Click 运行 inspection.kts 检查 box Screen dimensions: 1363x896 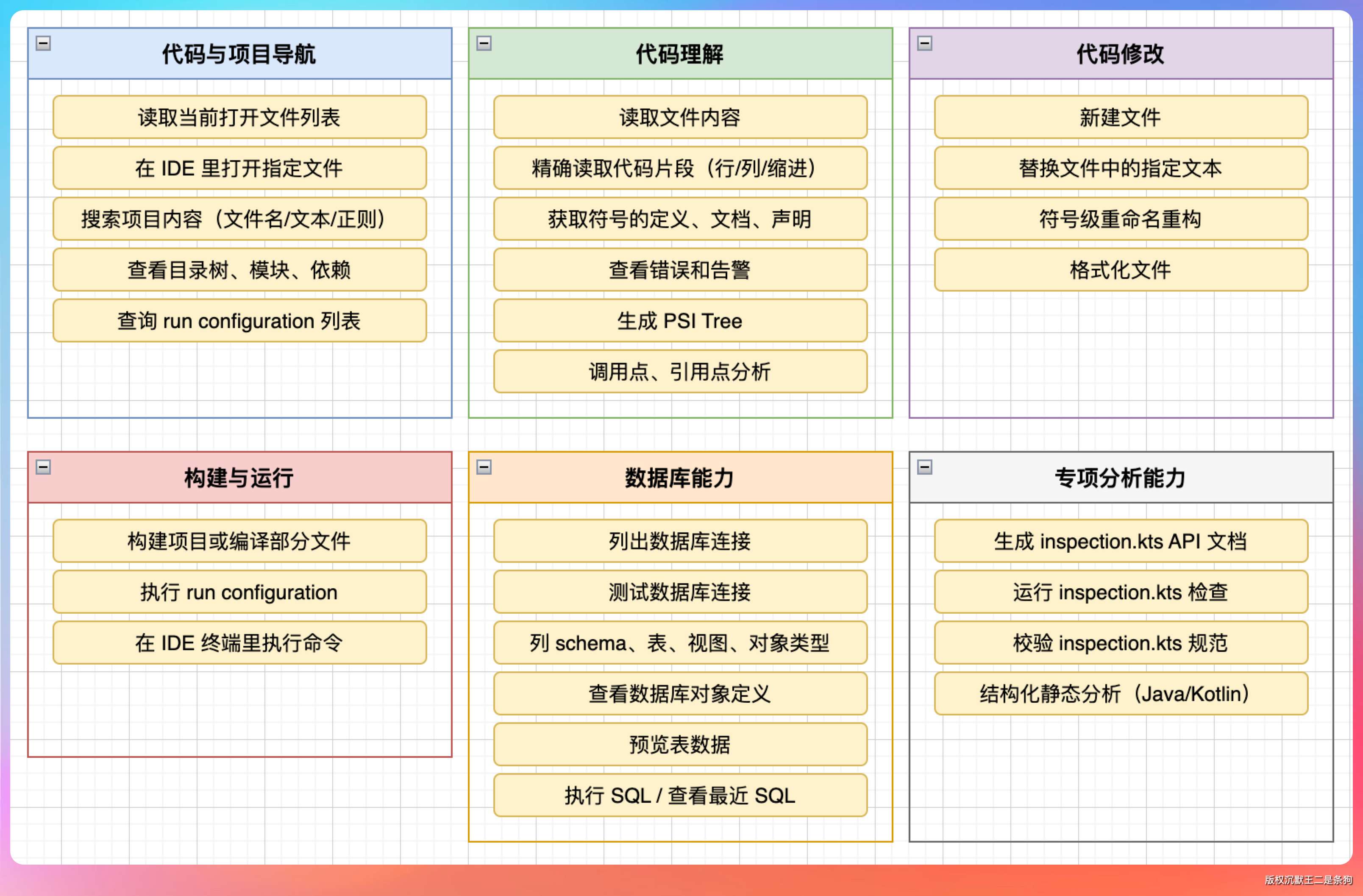click(x=1120, y=592)
